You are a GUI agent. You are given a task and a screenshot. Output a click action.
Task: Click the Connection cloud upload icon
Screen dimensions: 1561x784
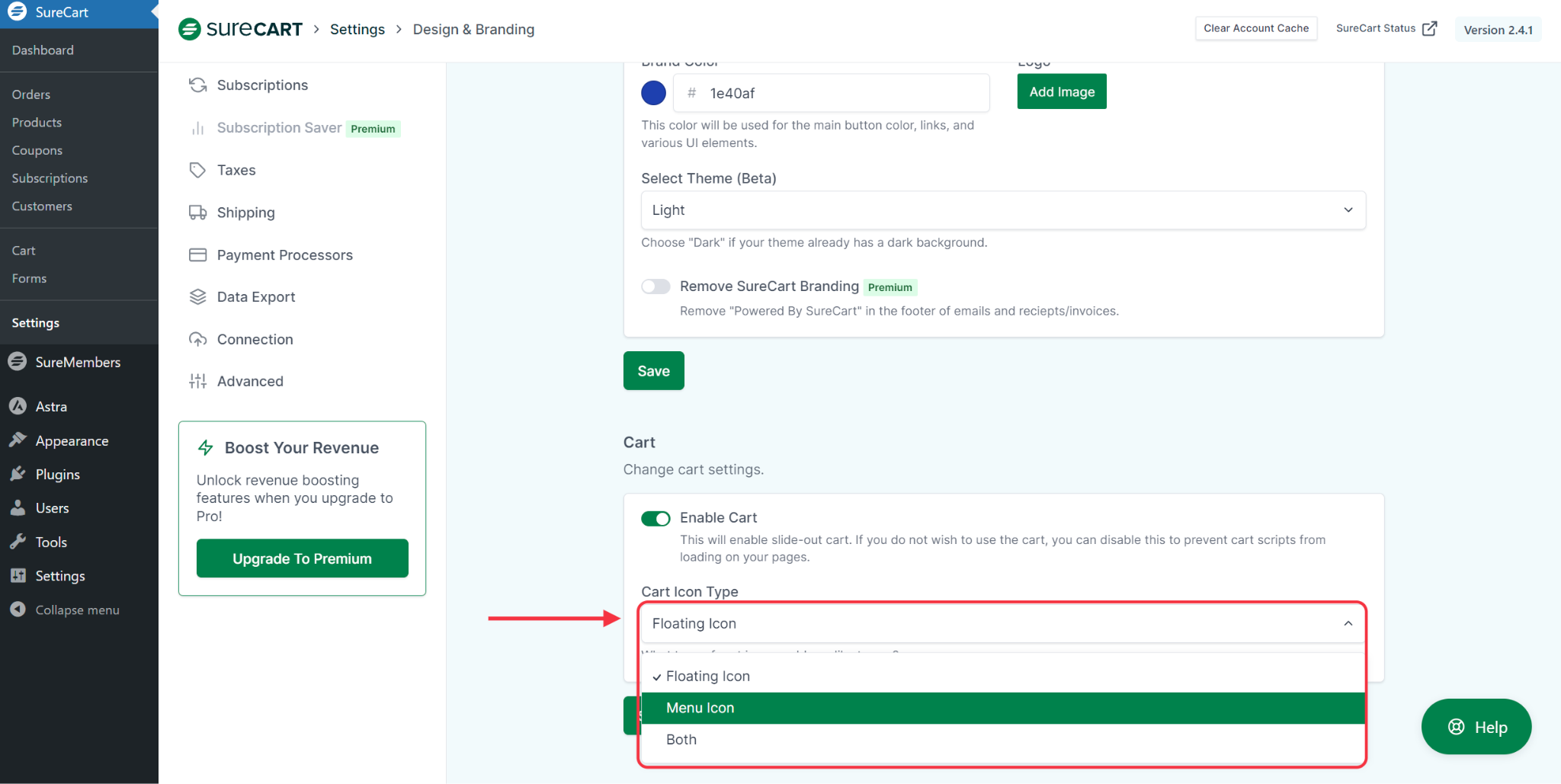click(x=198, y=339)
